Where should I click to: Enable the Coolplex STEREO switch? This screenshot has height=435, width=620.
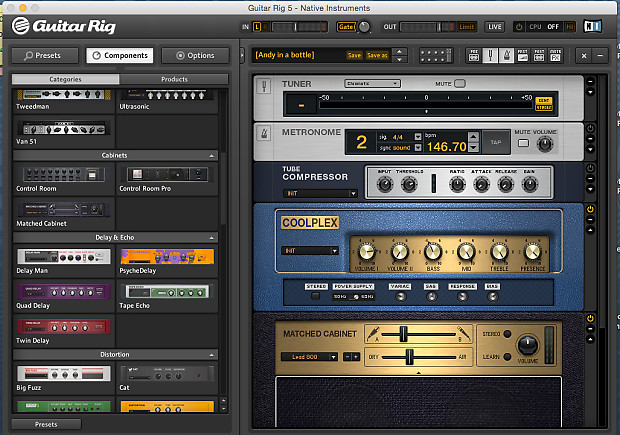point(315,297)
